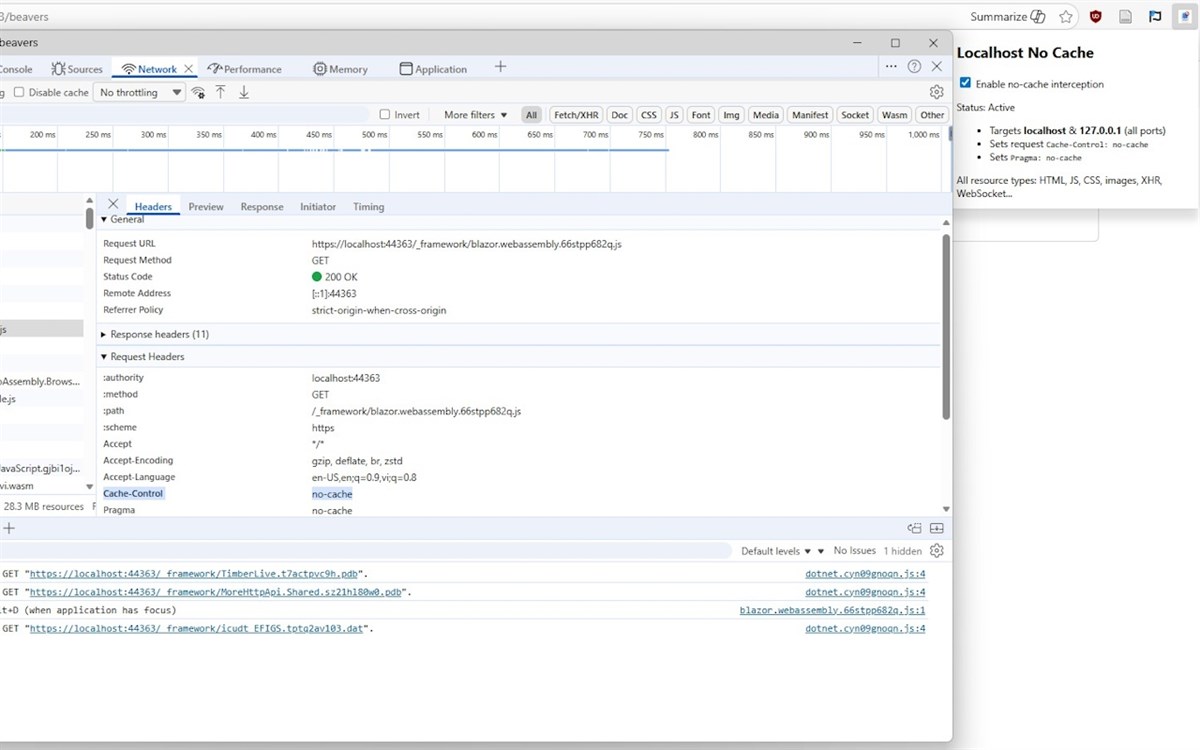Click the quick view dock icon in drawer bar
Image resolution: width=1200 pixels, height=750 pixels.
pos(914,528)
